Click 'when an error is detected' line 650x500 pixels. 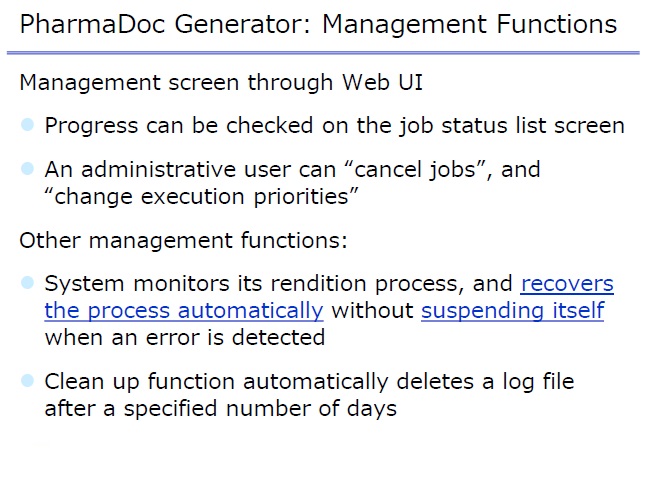[x=185, y=337]
